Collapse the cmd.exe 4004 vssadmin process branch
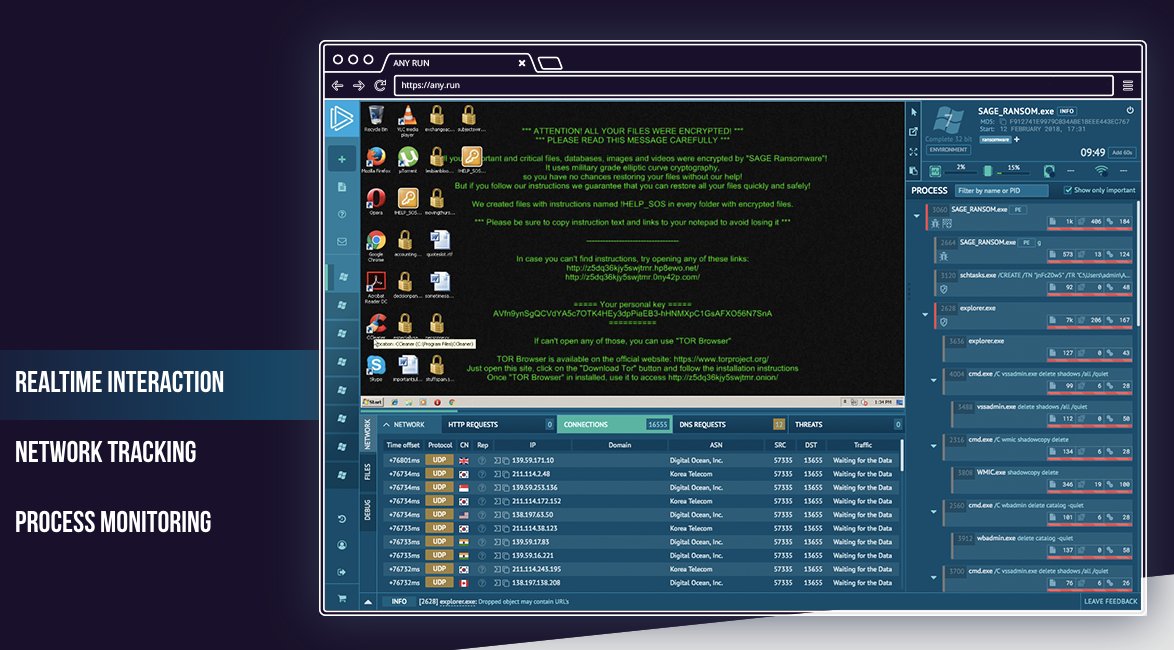The image size is (1174, 650). pos(934,380)
